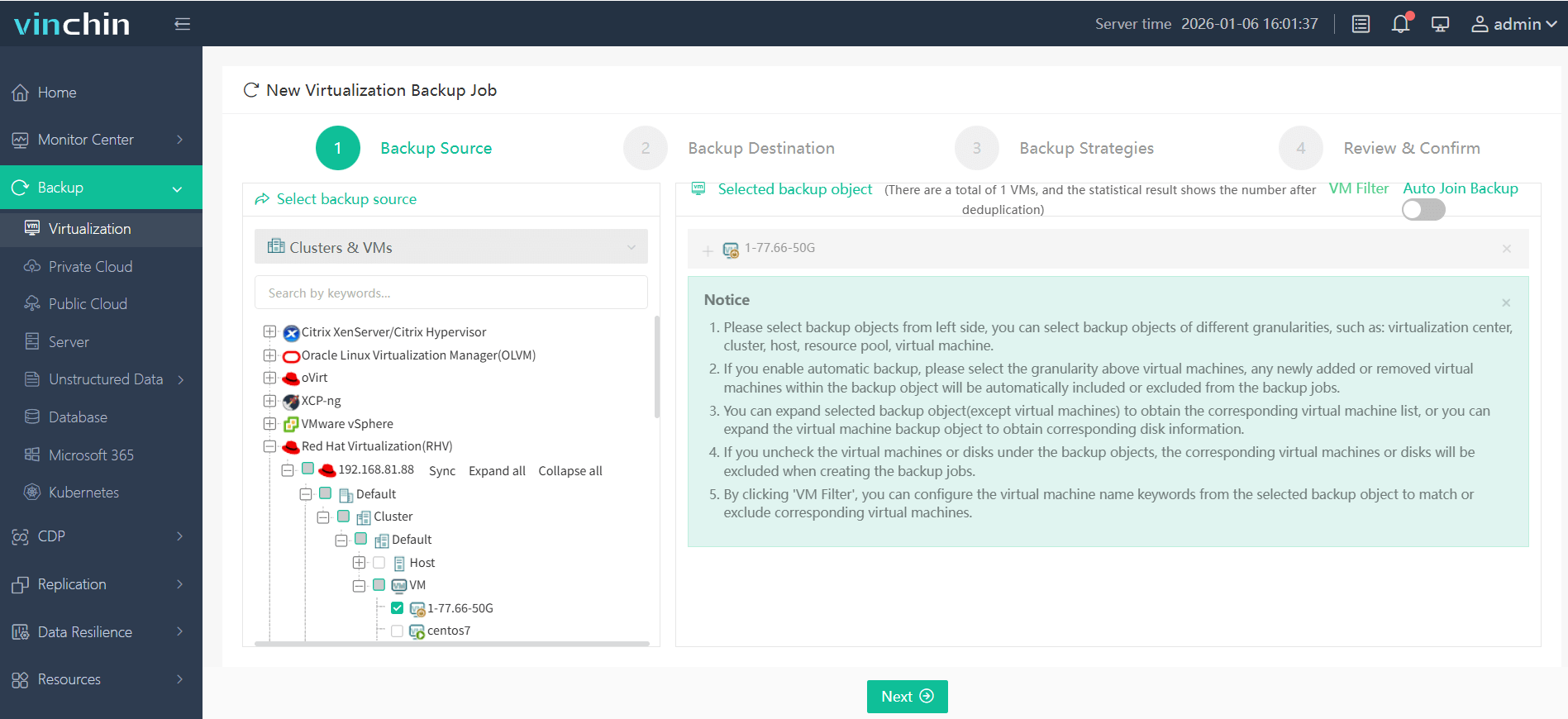
Task: Toggle the Auto Join Backup switch
Action: point(1423,210)
